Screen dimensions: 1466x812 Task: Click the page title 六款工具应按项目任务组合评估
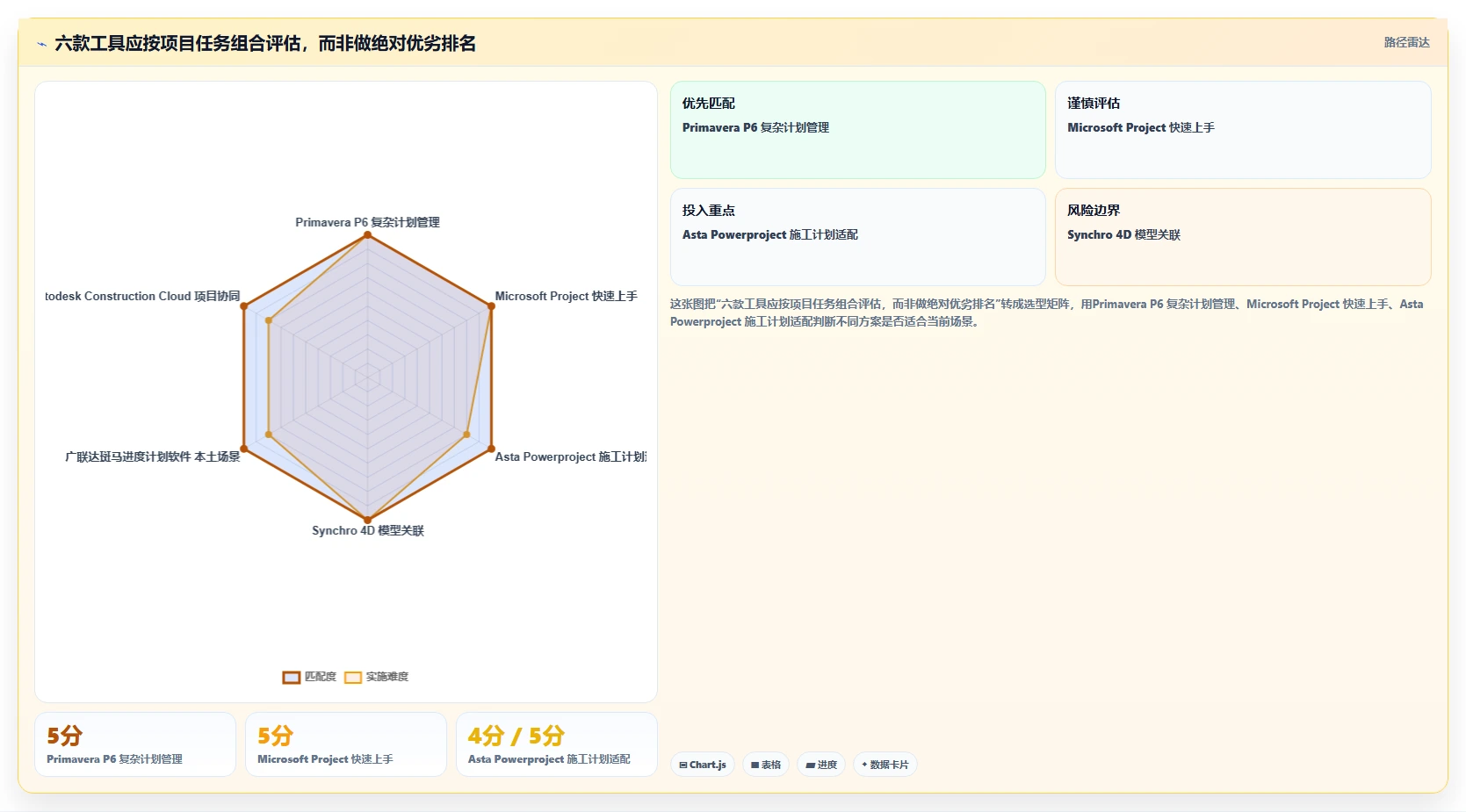(265, 43)
